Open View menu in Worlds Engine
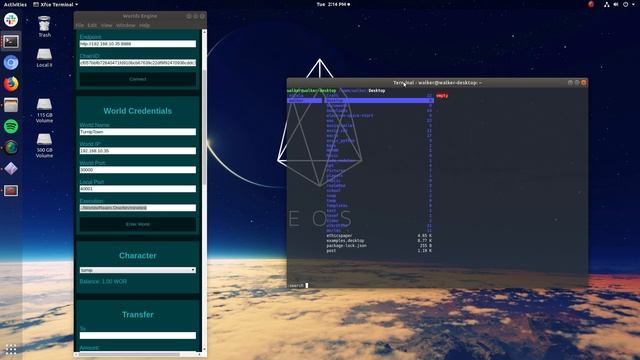 coord(107,25)
